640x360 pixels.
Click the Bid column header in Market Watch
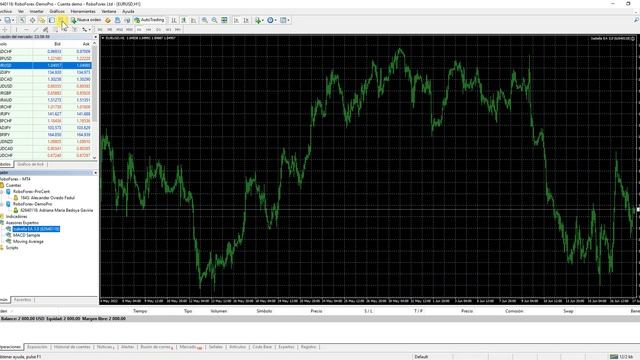pyautogui.click(x=58, y=44)
